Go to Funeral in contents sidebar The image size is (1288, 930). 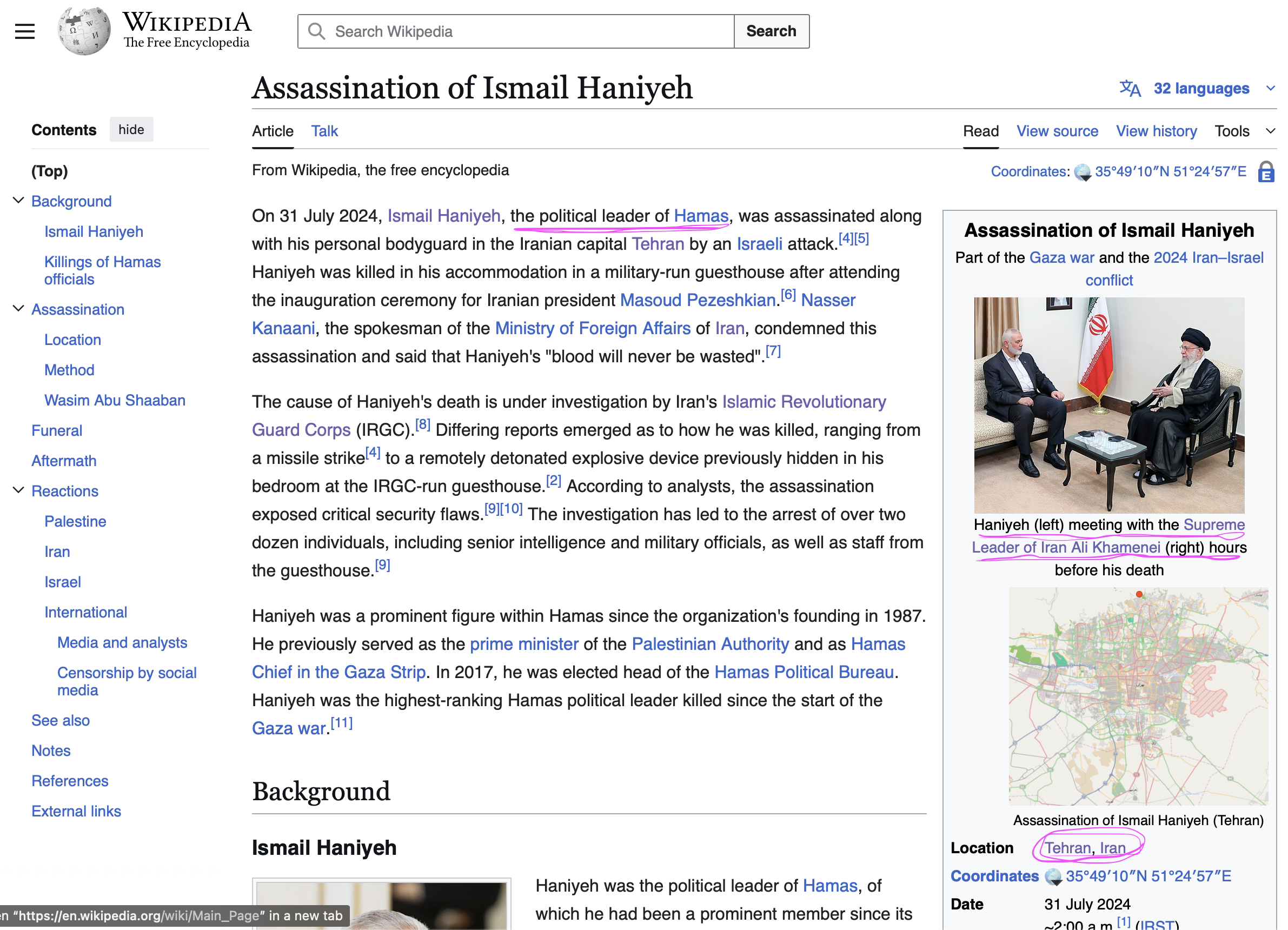point(57,430)
